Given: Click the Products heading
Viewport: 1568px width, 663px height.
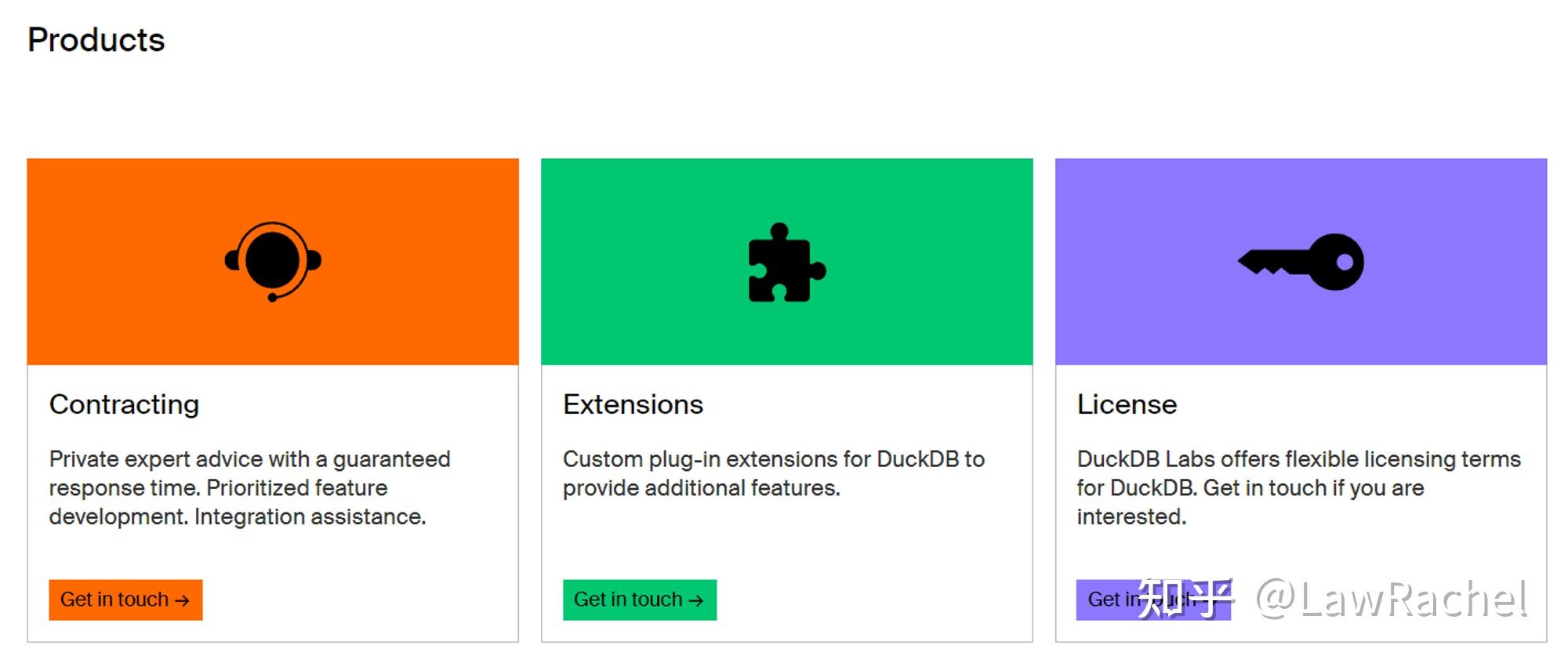Looking at the screenshot, I should click(x=96, y=40).
